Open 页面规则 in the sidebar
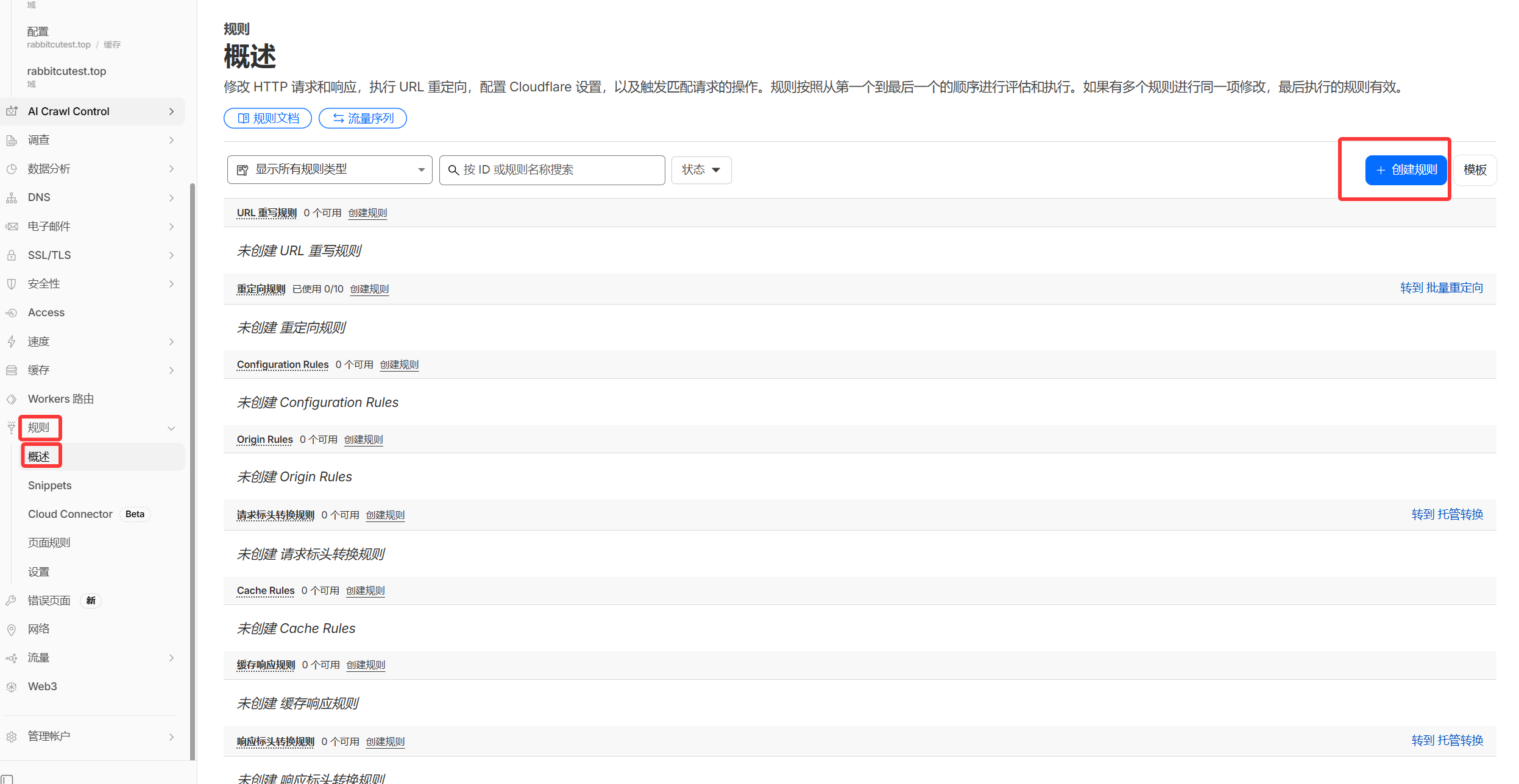 49,543
